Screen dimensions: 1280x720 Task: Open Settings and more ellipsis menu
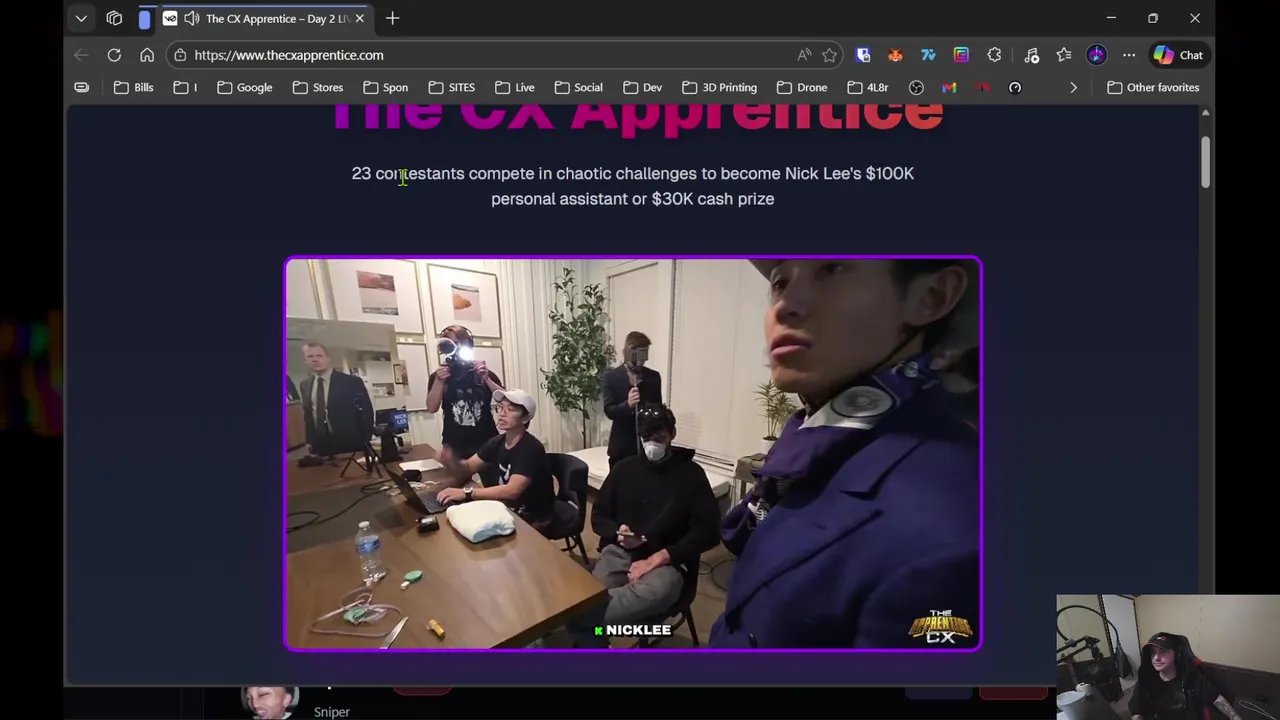pos(1129,55)
